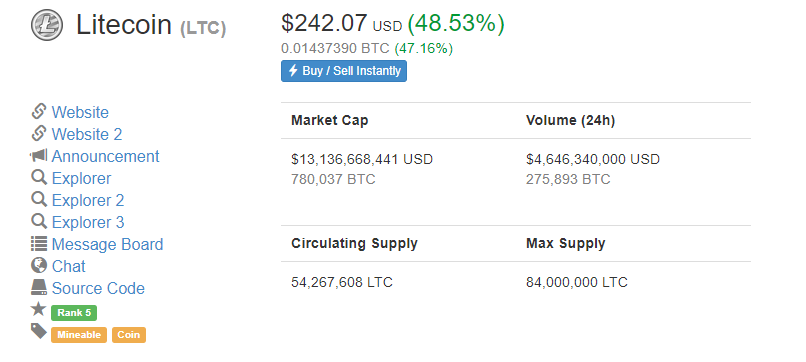This screenshot has height=362, width=806.
Task: Select the Coin tag badge
Action: coord(129,335)
